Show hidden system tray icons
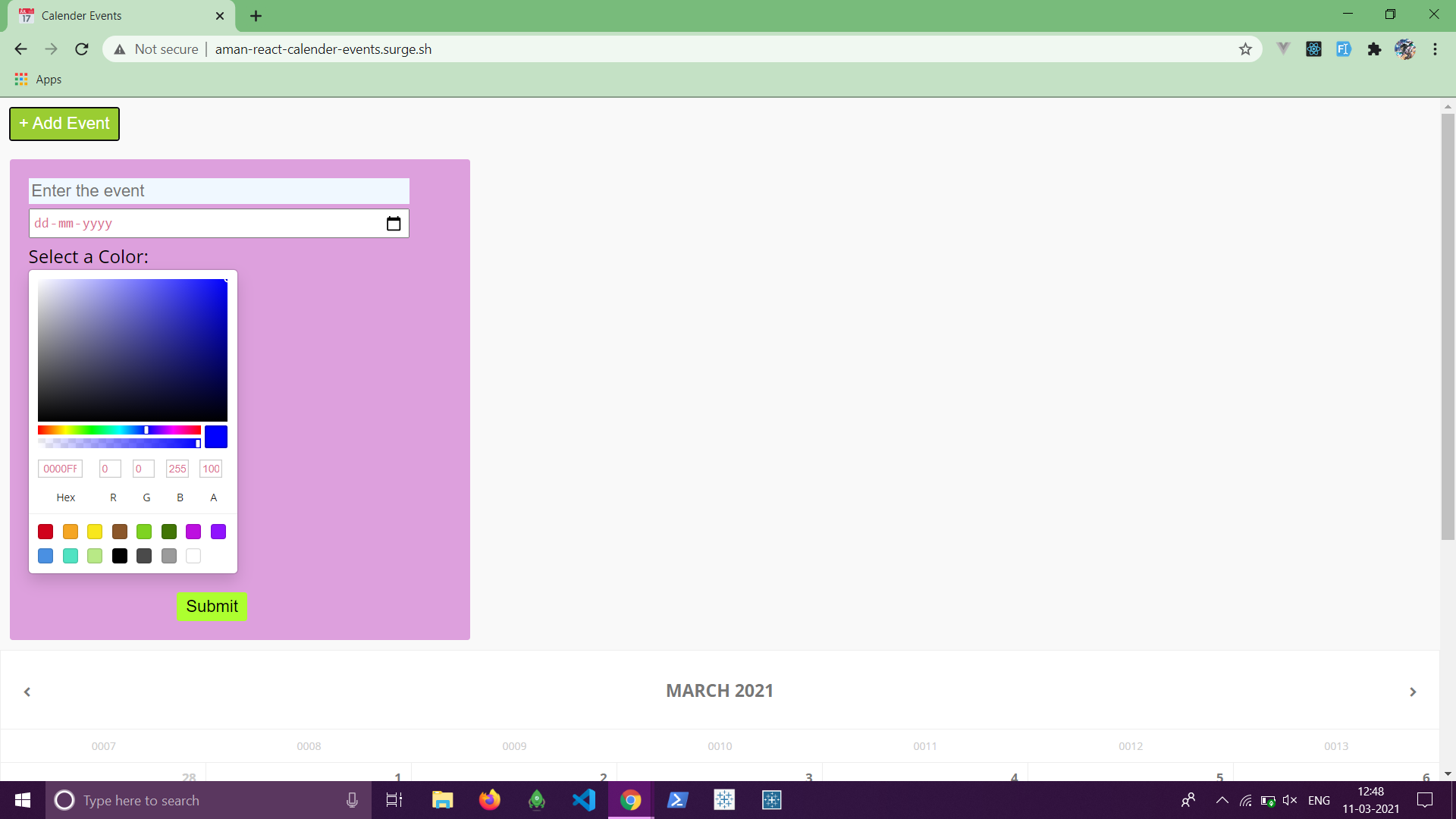The width and height of the screenshot is (1456, 819). pyautogui.click(x=1222, y=800)
